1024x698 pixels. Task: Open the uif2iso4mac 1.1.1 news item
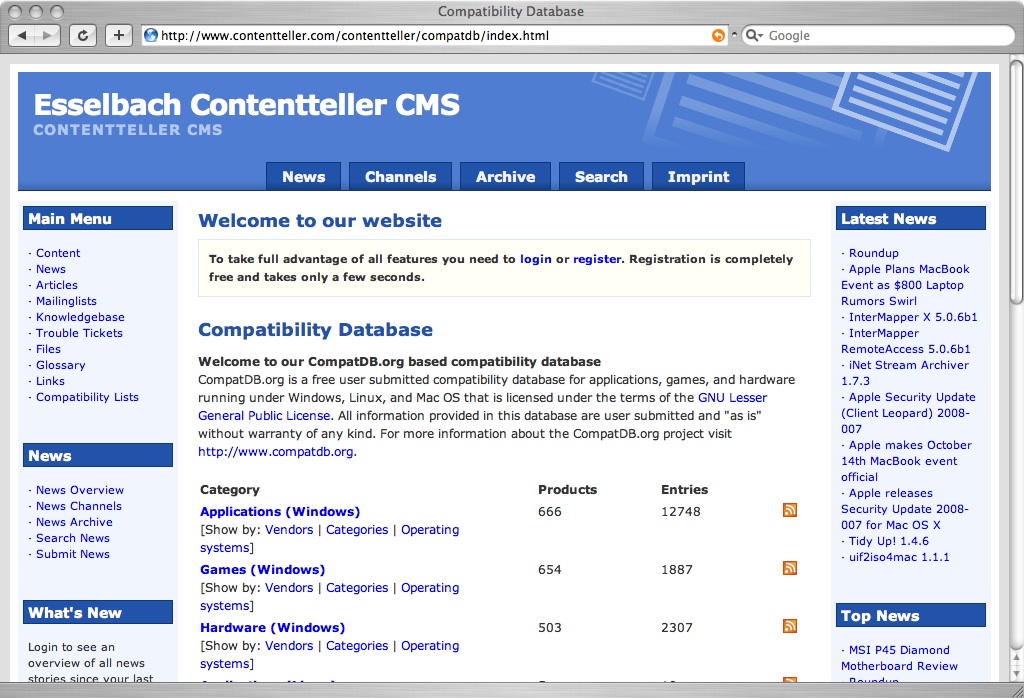899,557
